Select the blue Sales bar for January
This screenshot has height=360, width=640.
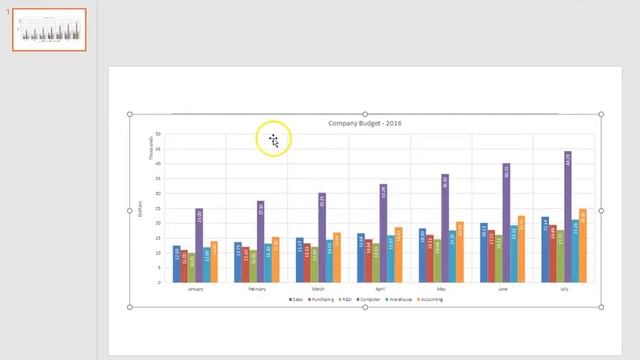[176, 264]
